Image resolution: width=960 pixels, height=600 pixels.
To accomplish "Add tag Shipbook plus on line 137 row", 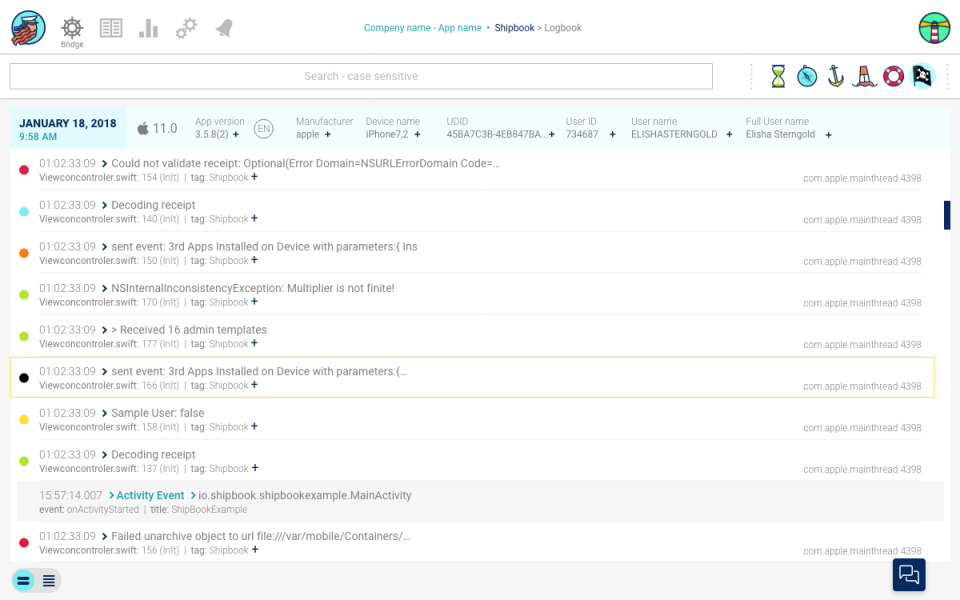I will [x=255, y=468].
